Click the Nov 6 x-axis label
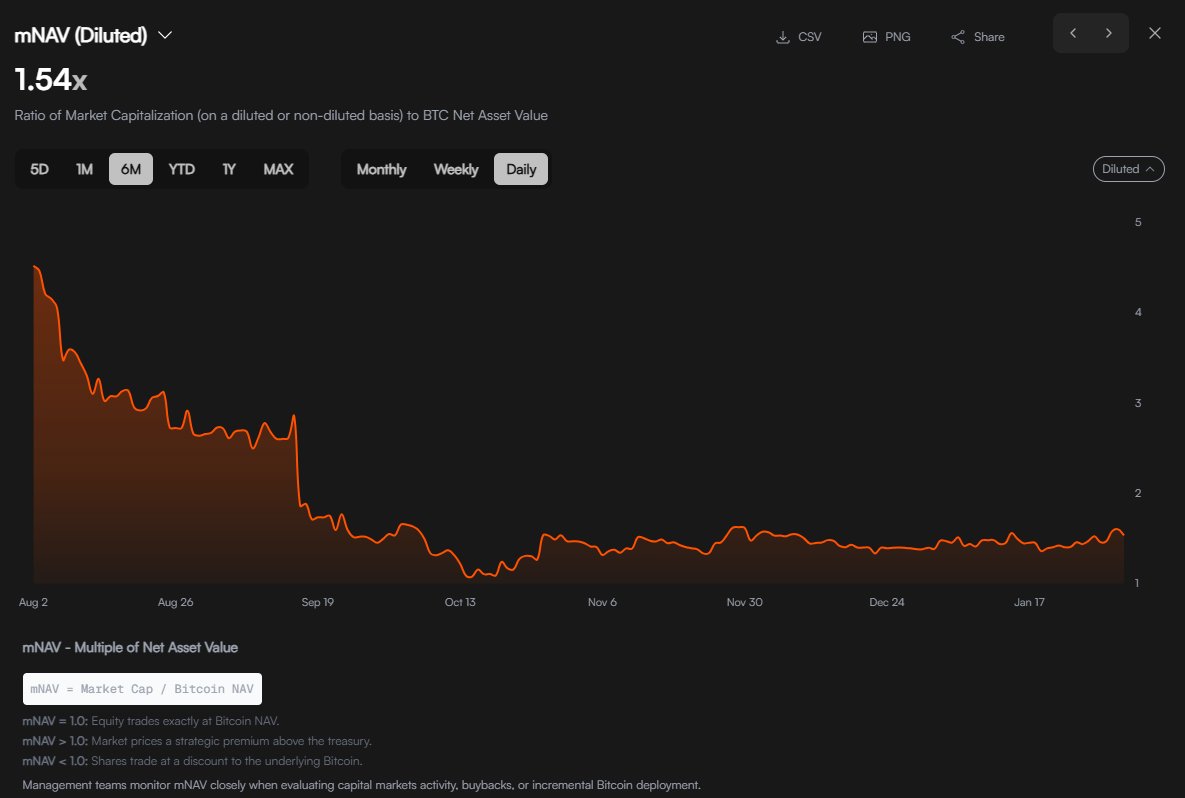Screen dimensions: 1185x798 point(602,602)
